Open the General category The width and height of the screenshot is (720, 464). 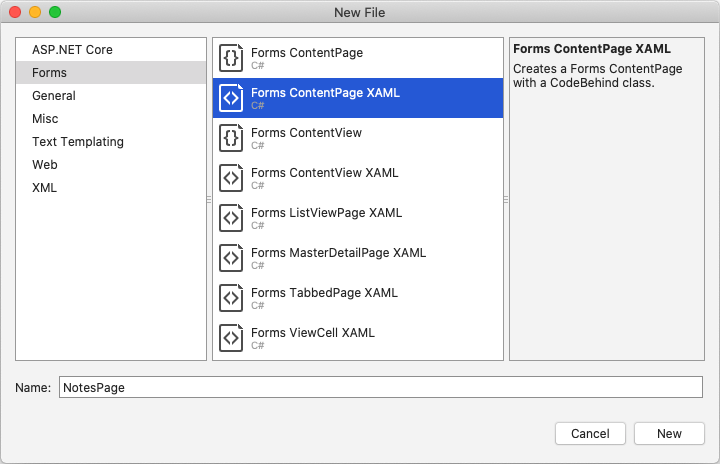click(54, 96)
